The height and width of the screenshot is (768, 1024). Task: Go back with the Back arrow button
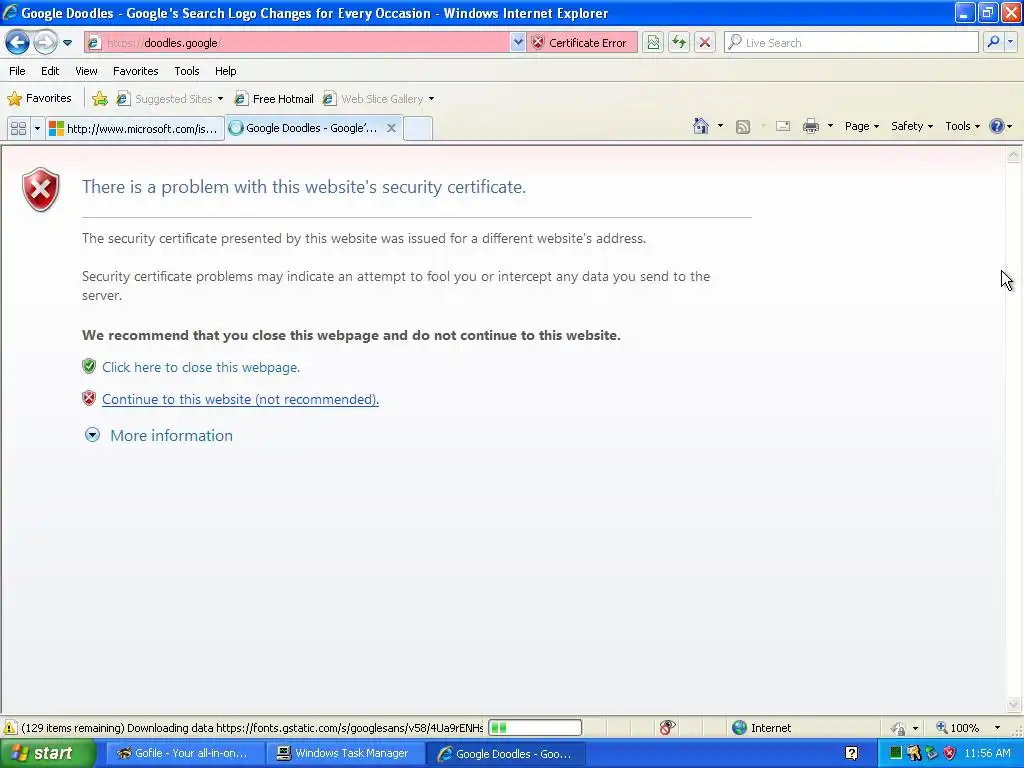click(17, 42)
